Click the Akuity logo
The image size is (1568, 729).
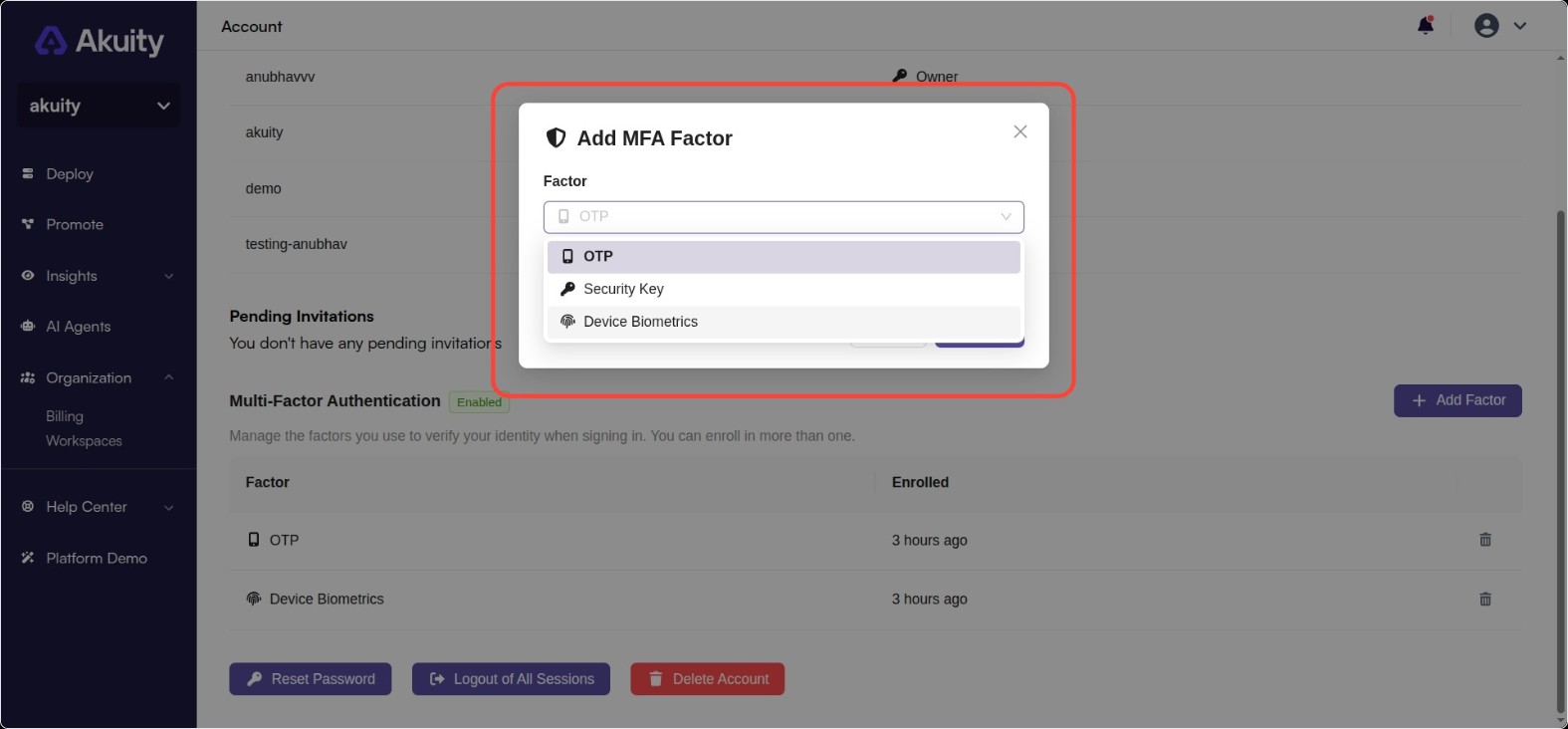point(99,41)
